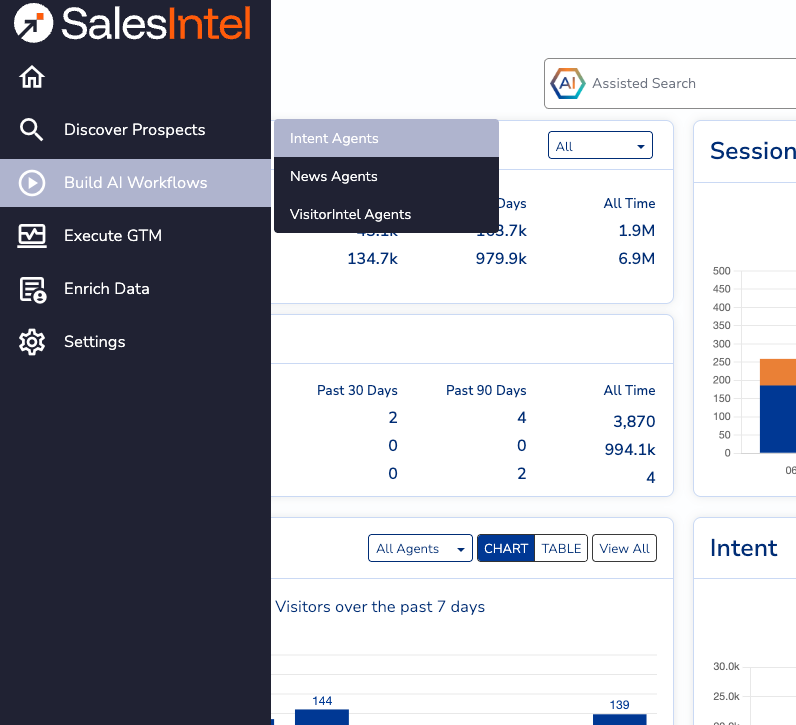This screenshot has height=725, width=796.
Task: Select Intent Agents from submenu
Action: (386, 138)
